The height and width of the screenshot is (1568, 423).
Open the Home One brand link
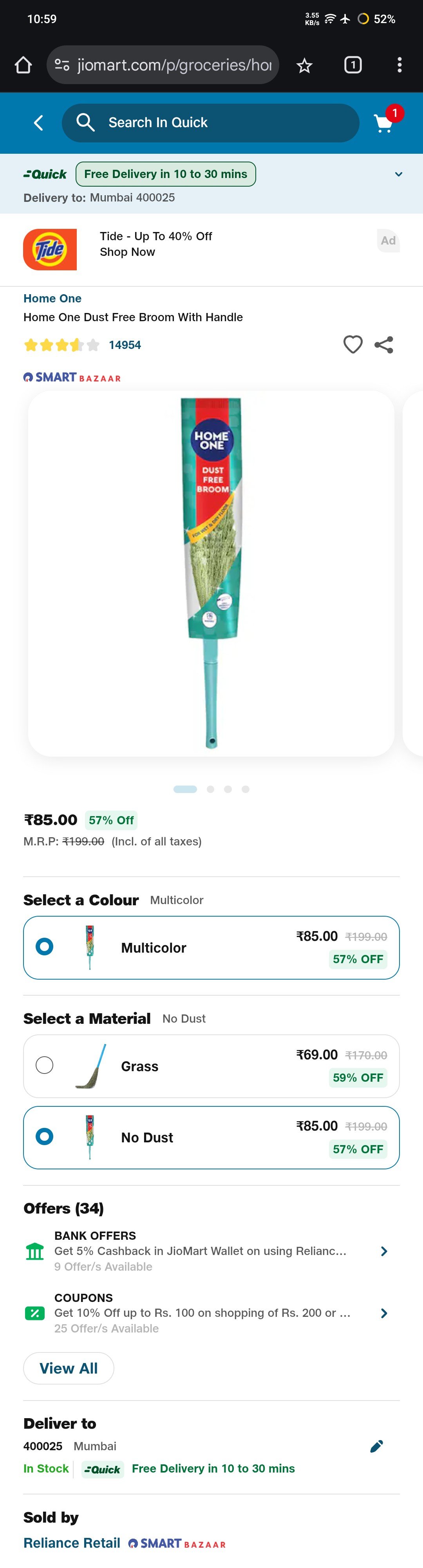(52, 298)
